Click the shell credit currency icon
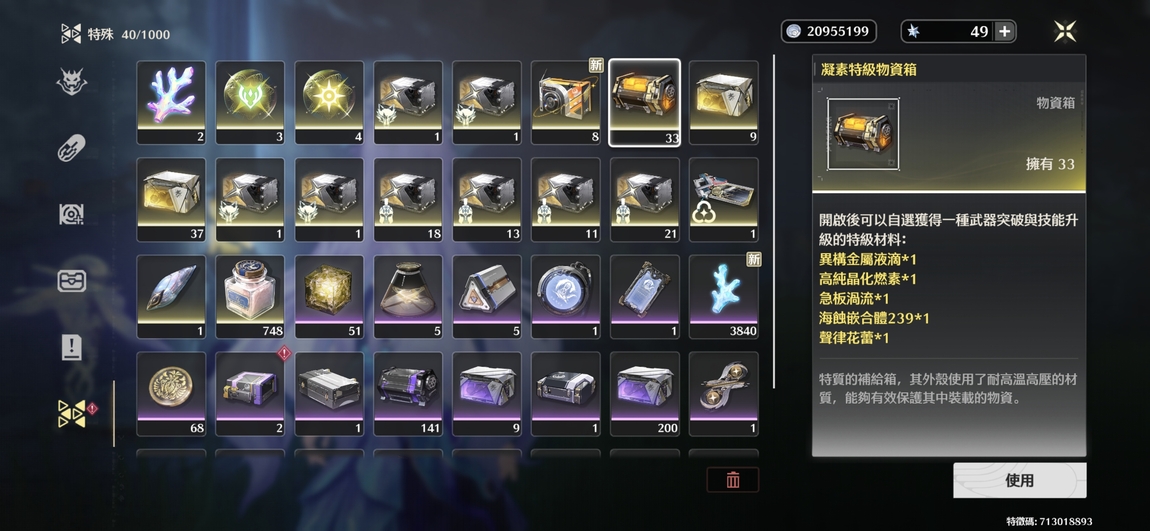1150x531 pixels. coord(794,32)
